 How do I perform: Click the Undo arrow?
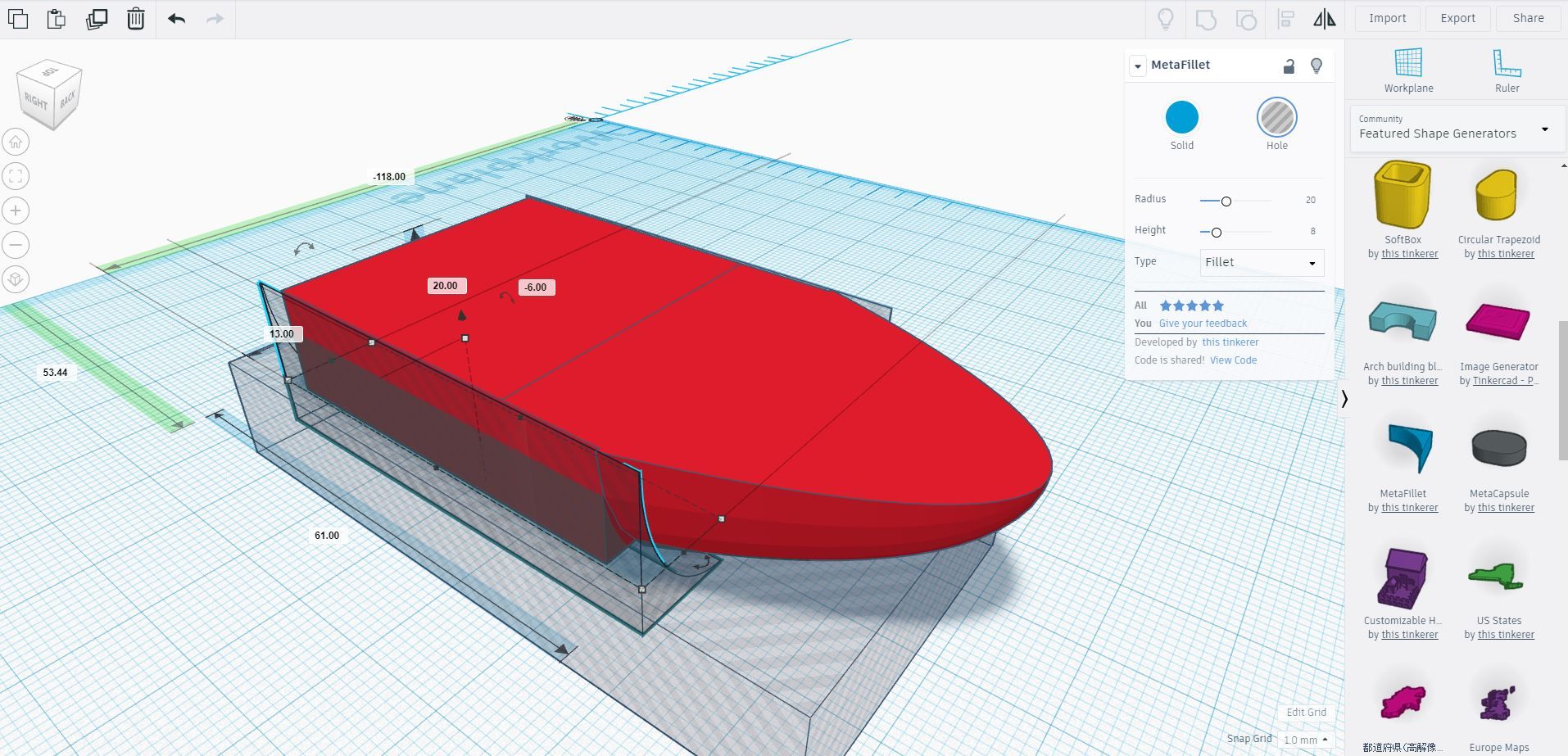175,18
